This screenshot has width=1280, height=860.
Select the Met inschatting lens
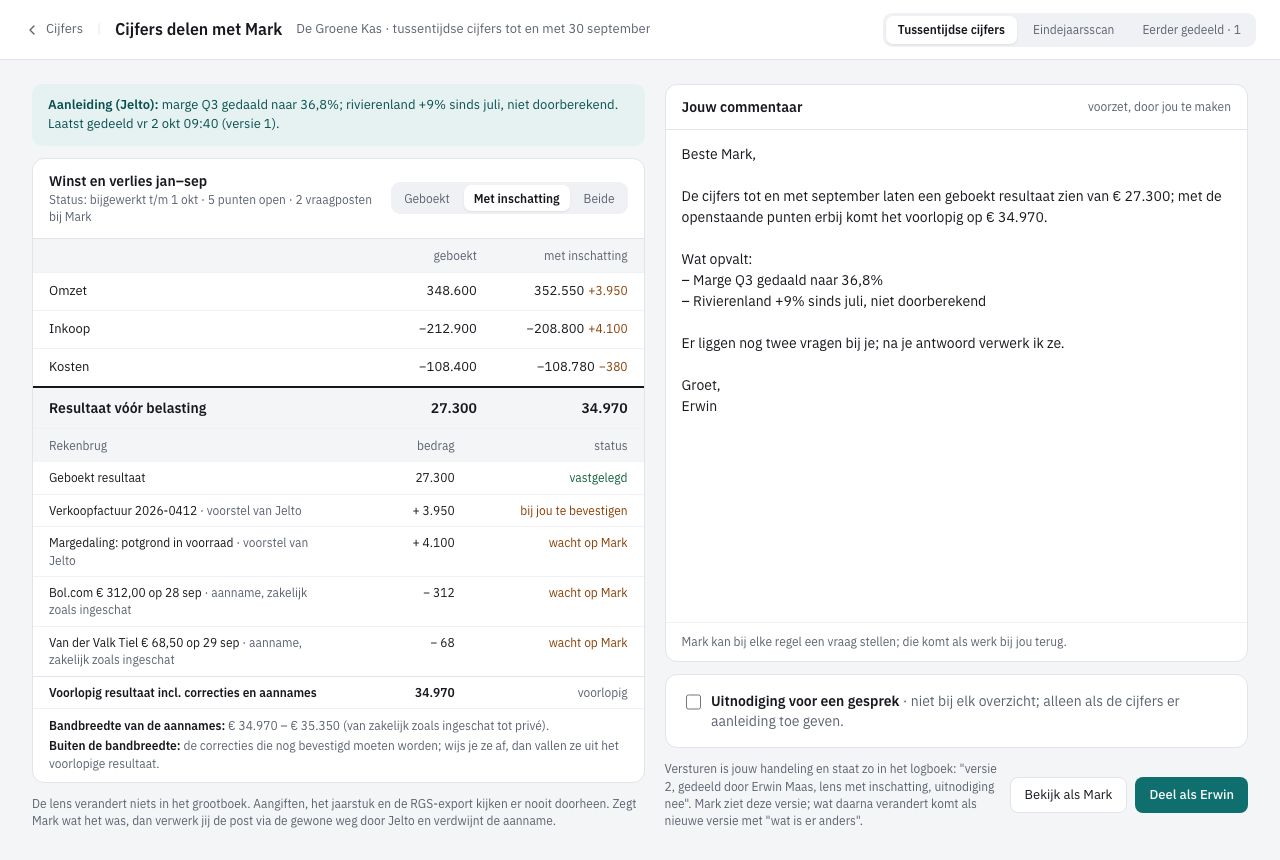pos(516,198)
